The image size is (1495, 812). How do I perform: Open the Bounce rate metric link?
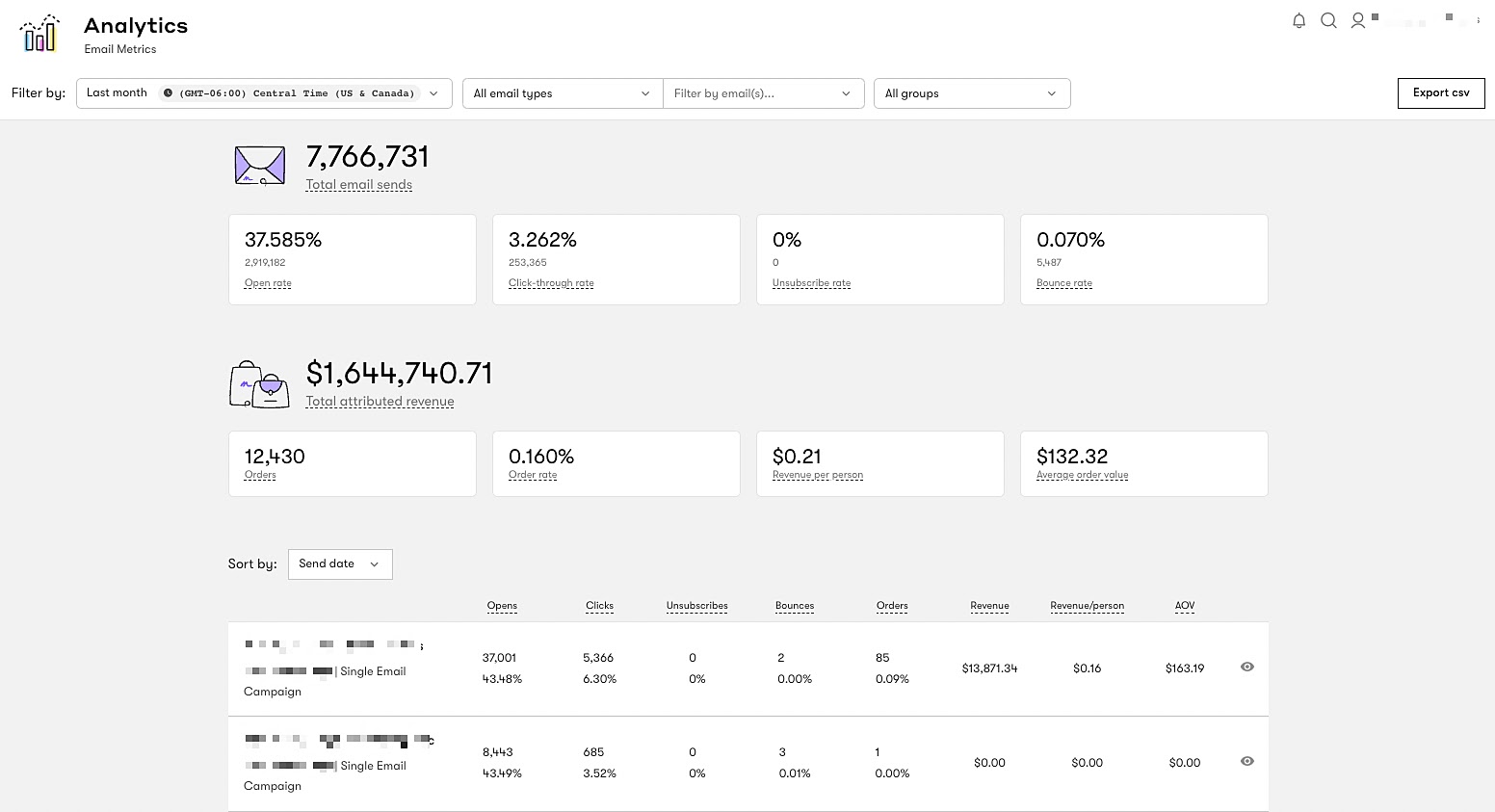(x=1063, y=282)
